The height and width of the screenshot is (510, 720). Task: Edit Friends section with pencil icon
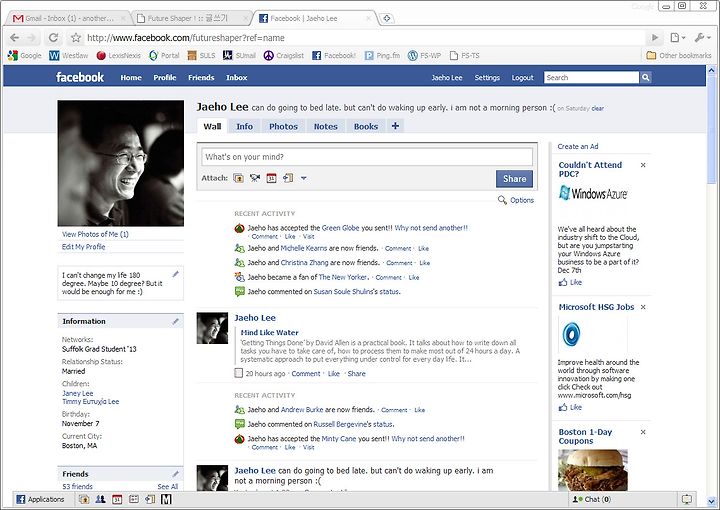tap(175, 474)
